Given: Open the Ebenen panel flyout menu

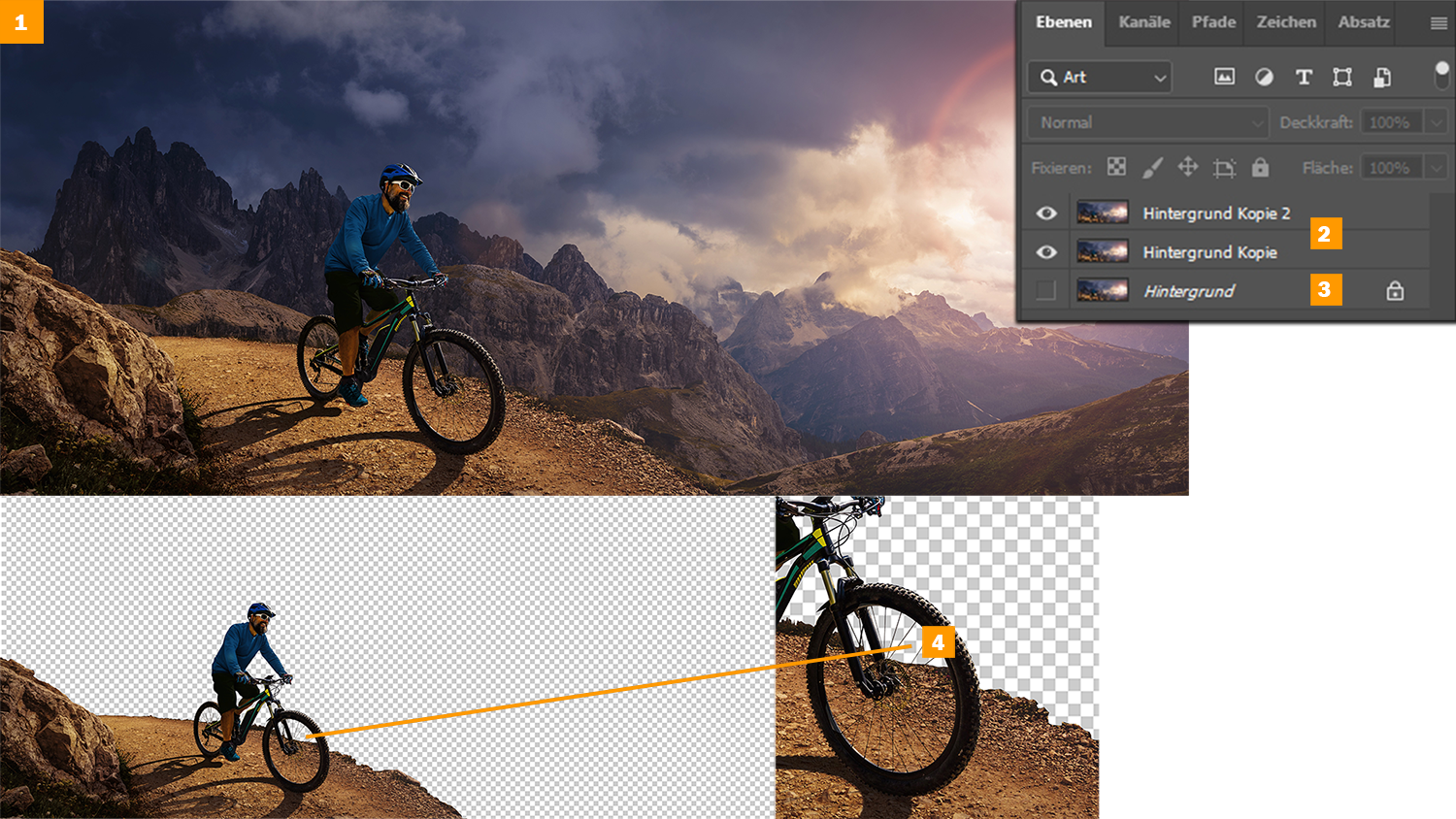Looking at the screenshot, I should tap(1439, 22).
